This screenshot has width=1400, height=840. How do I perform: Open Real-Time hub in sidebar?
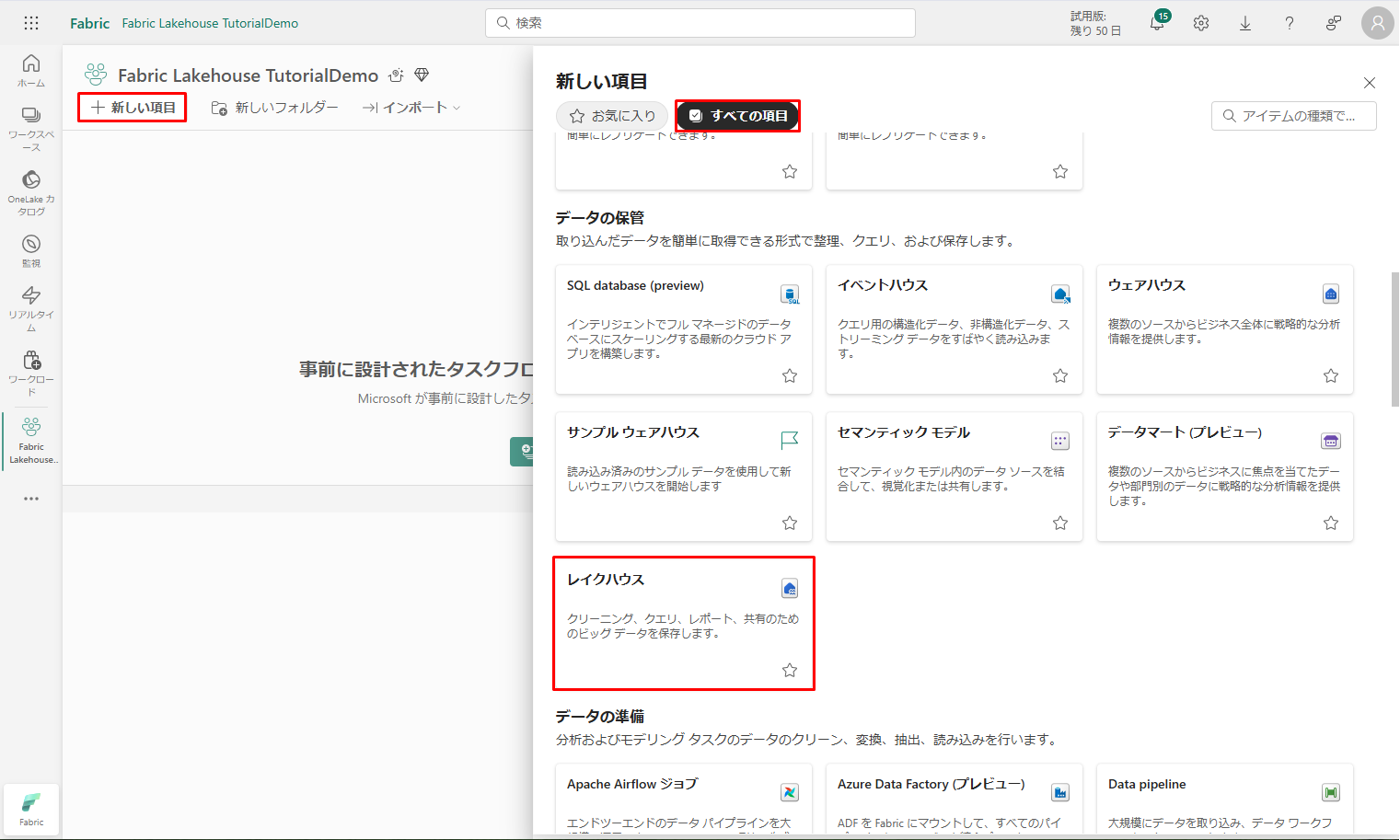(31, 307)
